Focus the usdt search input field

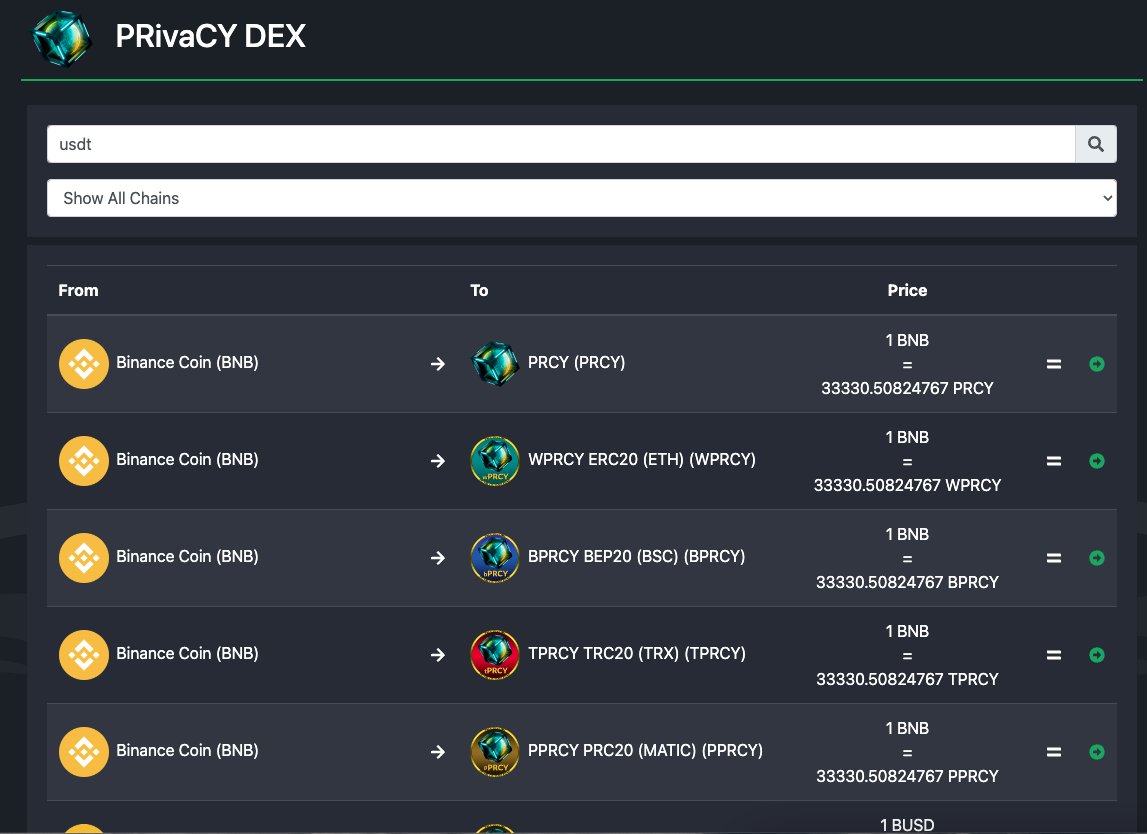[561, 144]
